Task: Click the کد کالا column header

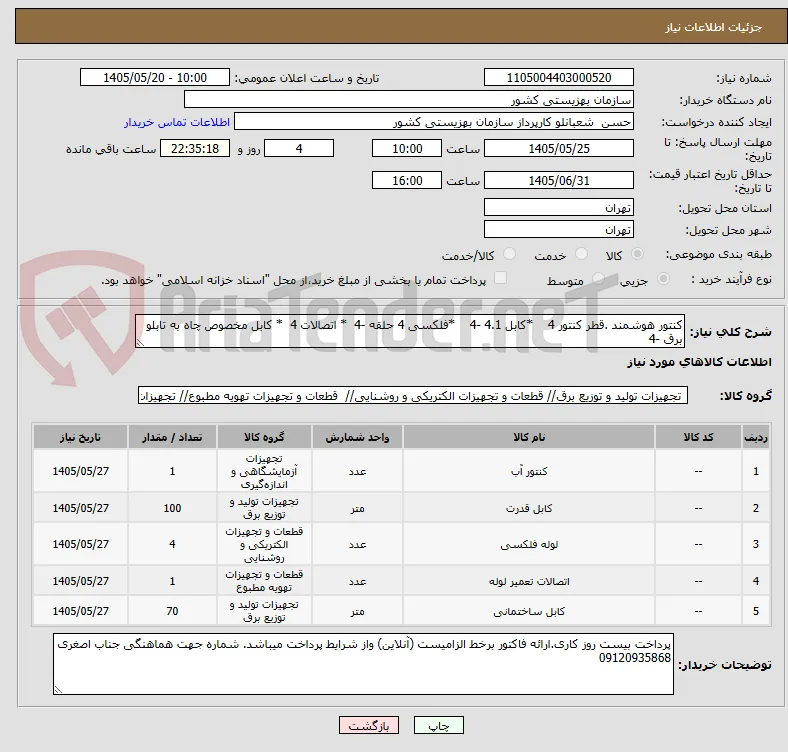Action: tap(698, 437)
